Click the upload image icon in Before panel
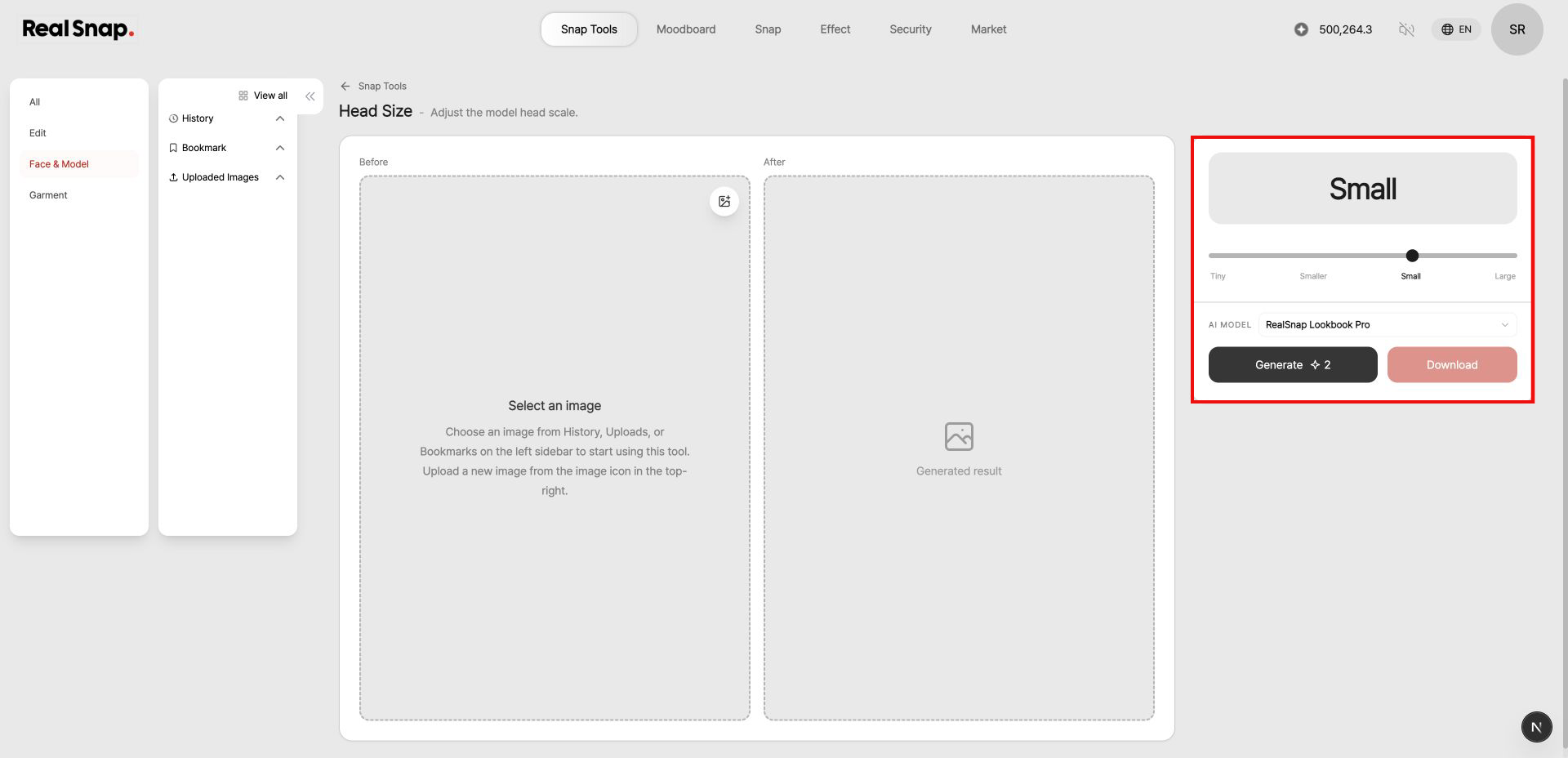The width and height of the screenshot is (1568, 758). point(724,201)
